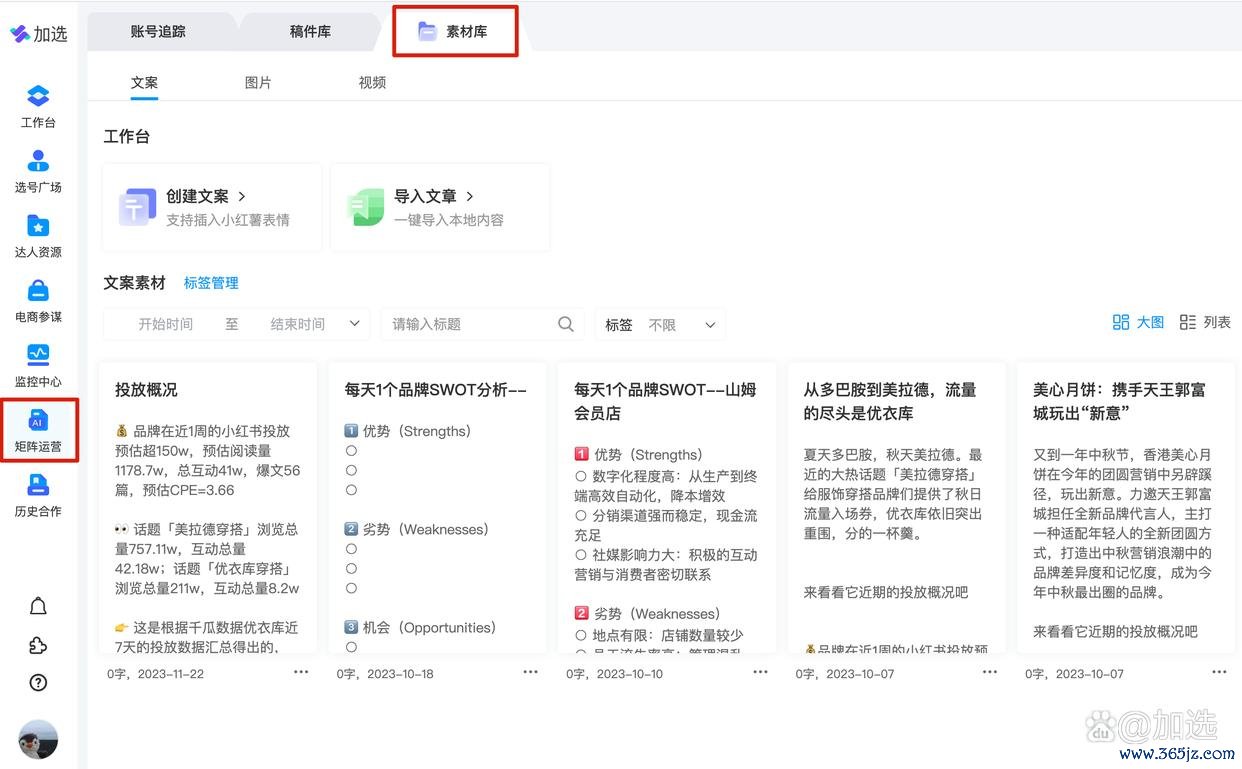The width and height of the screenshot is (1242, 769).
Task: Select the 素材库 tab
Action: click(x=455, y=31)
